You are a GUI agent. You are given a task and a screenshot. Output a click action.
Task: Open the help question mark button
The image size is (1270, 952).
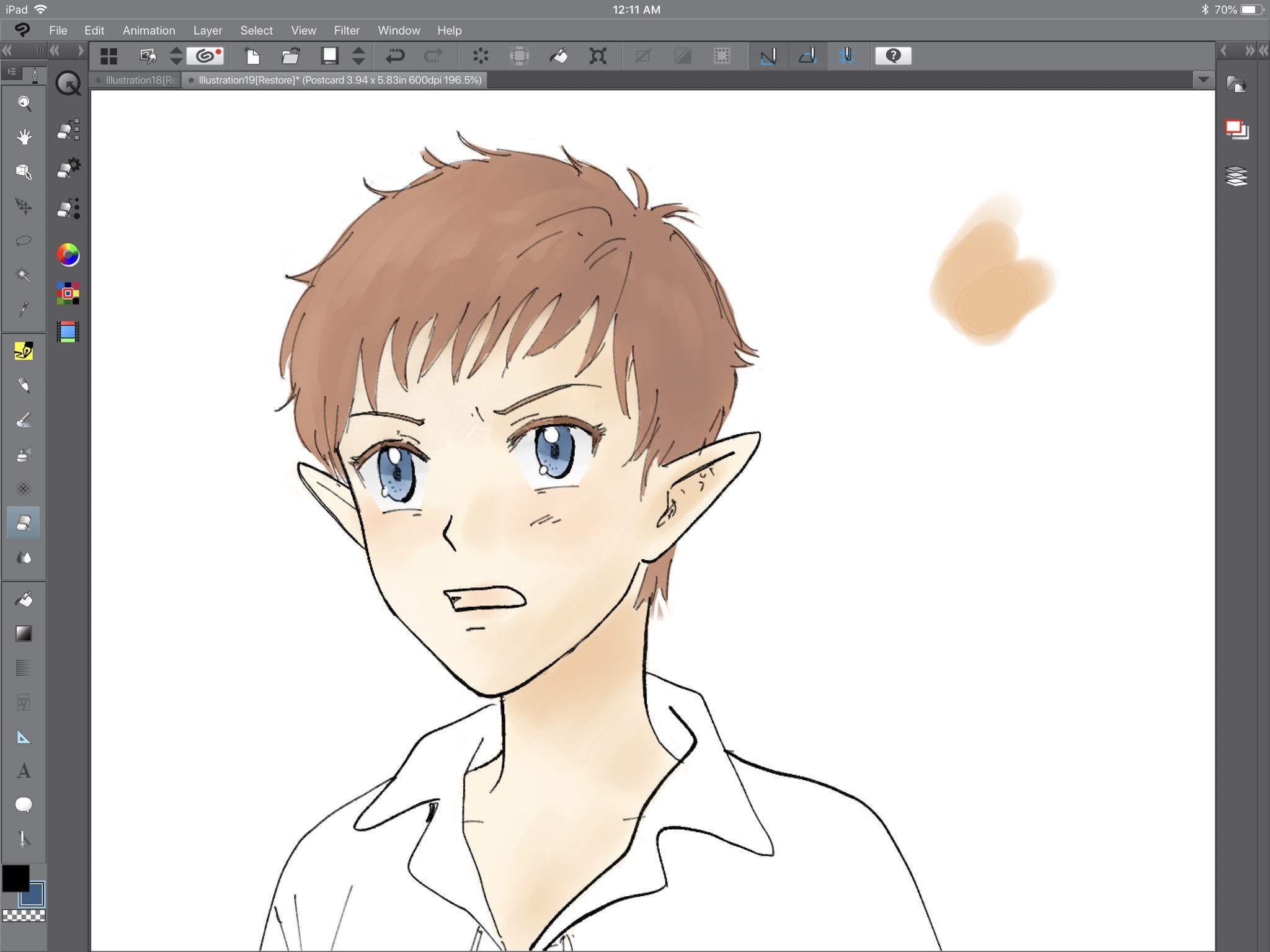click(x=892, y=56)
